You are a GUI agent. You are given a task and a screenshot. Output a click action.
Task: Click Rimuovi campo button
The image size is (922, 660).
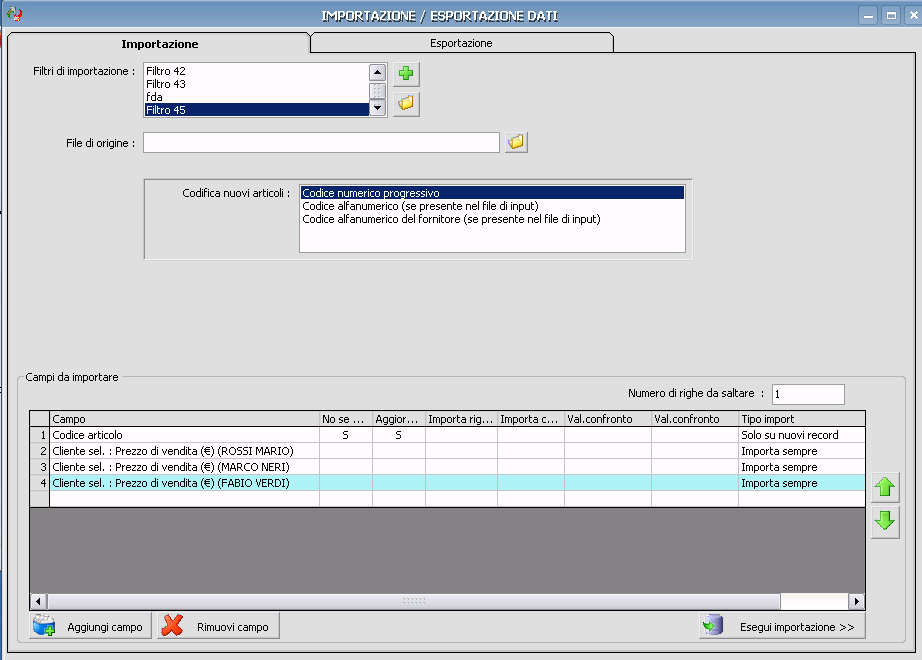[x=218, y=626]
